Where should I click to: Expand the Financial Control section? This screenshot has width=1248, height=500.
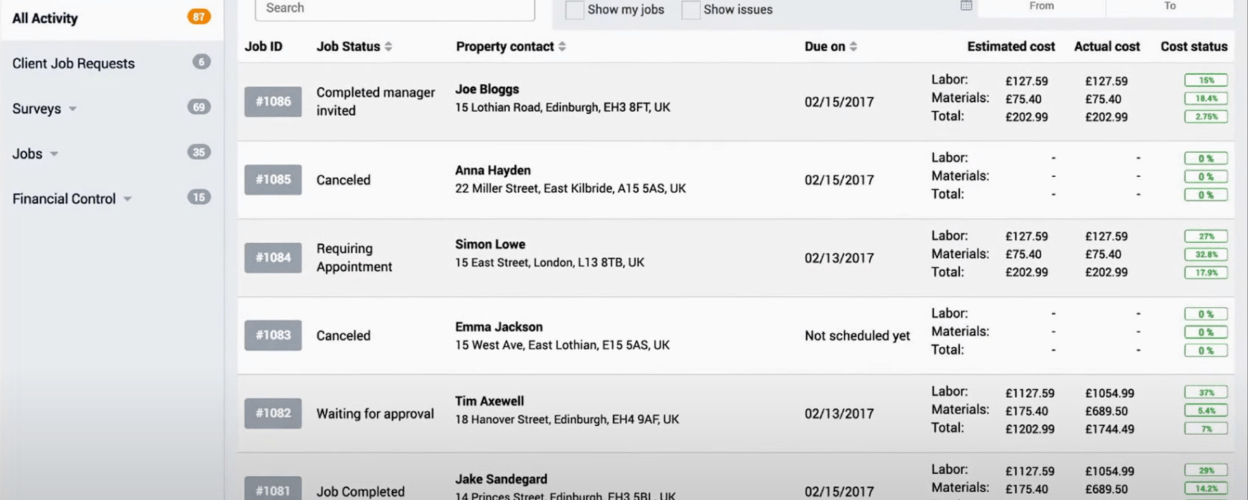[127, 199]
